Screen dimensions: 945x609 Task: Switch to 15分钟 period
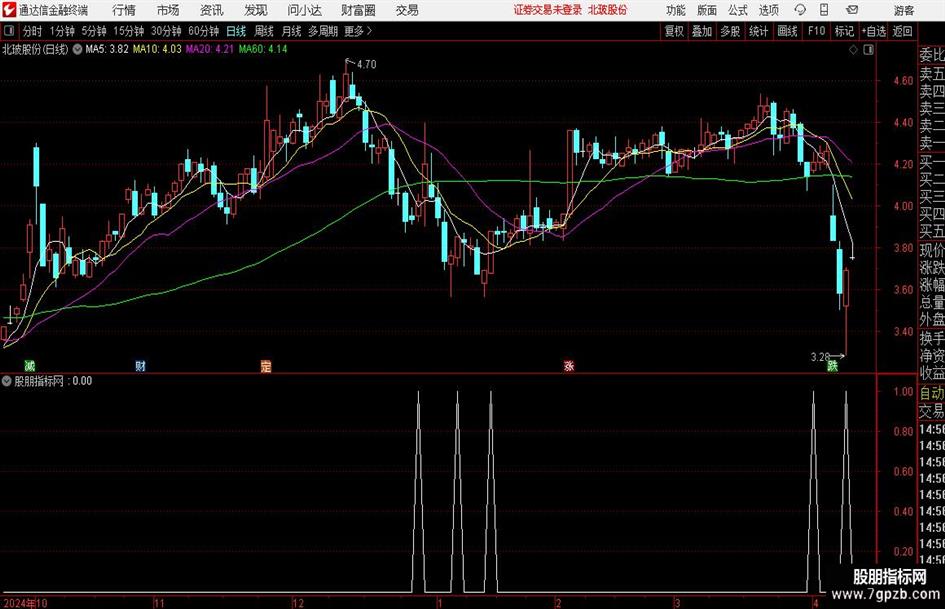coord(129,31)
